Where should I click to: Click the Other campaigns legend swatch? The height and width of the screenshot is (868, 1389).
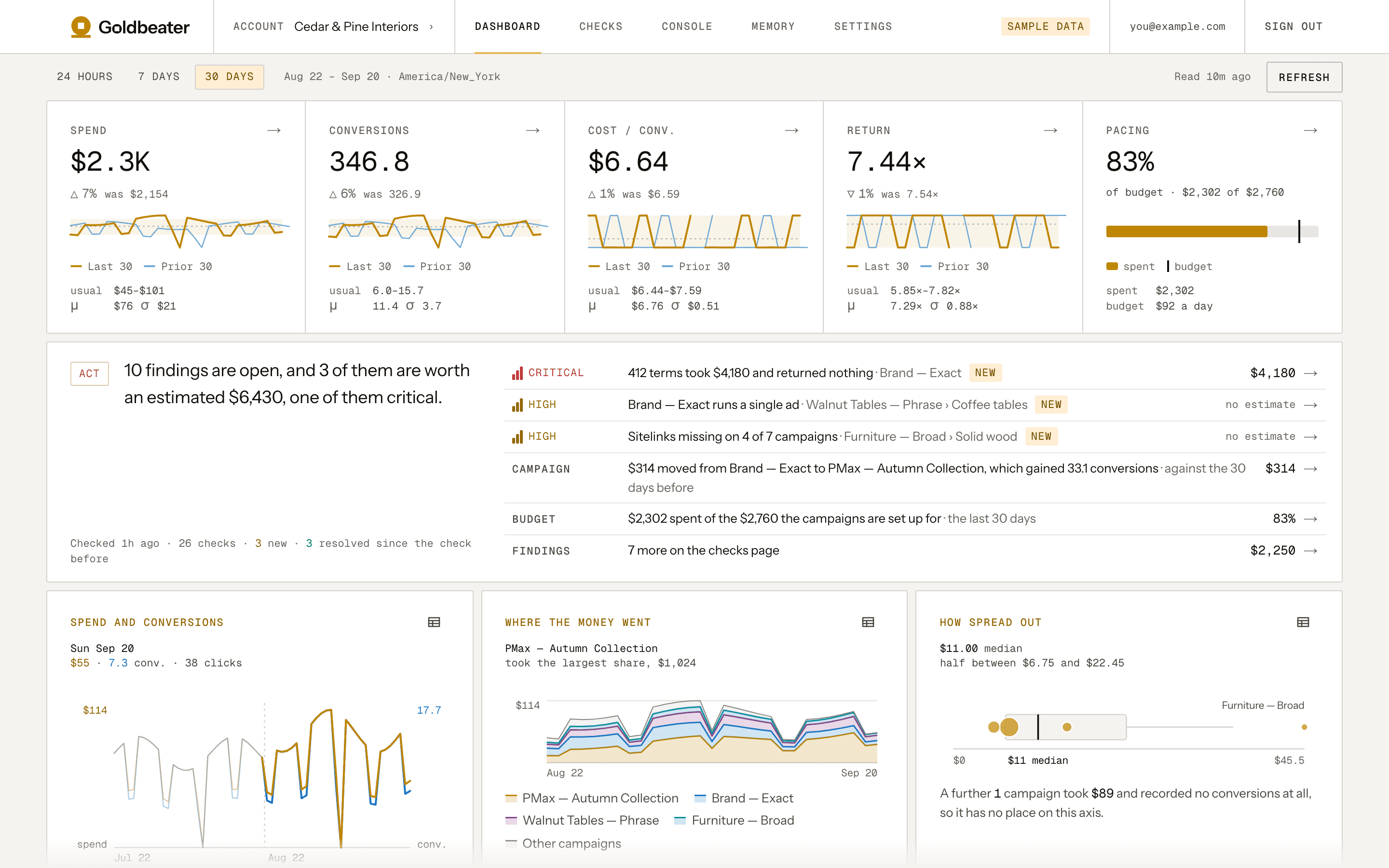[x=511, y=843]
